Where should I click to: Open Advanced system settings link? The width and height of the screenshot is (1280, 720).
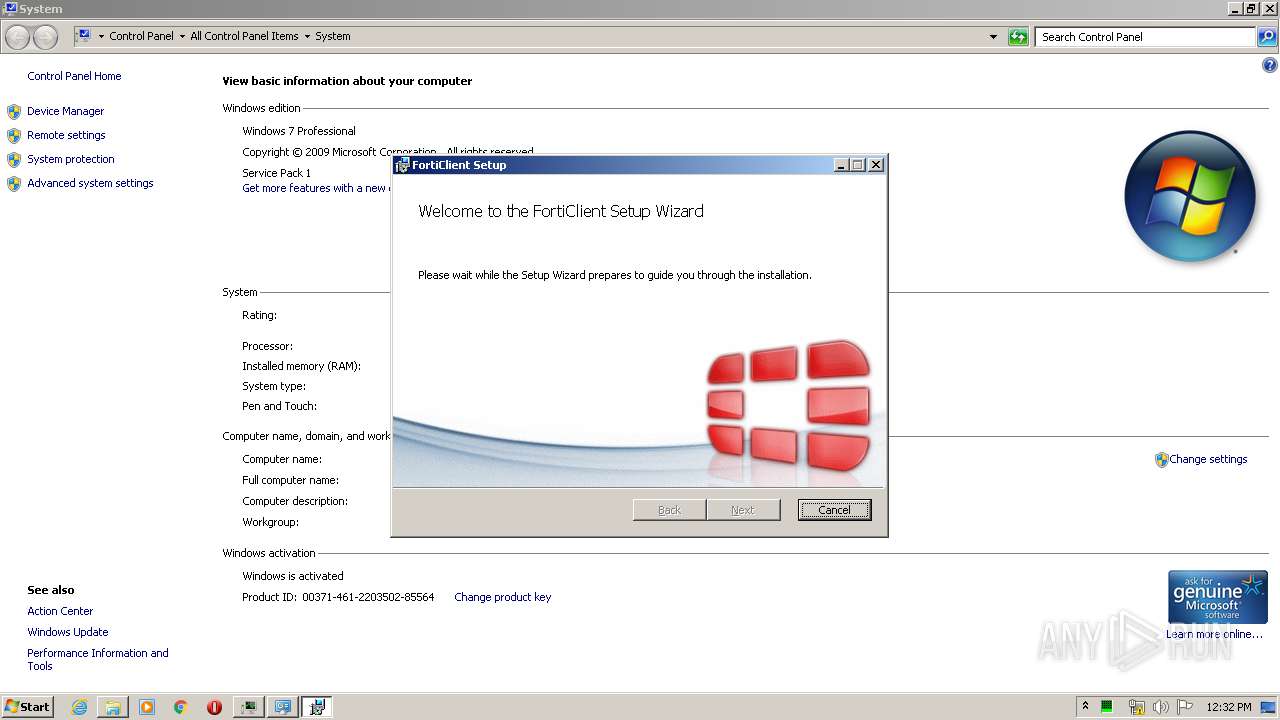click(x=90, y=183)
